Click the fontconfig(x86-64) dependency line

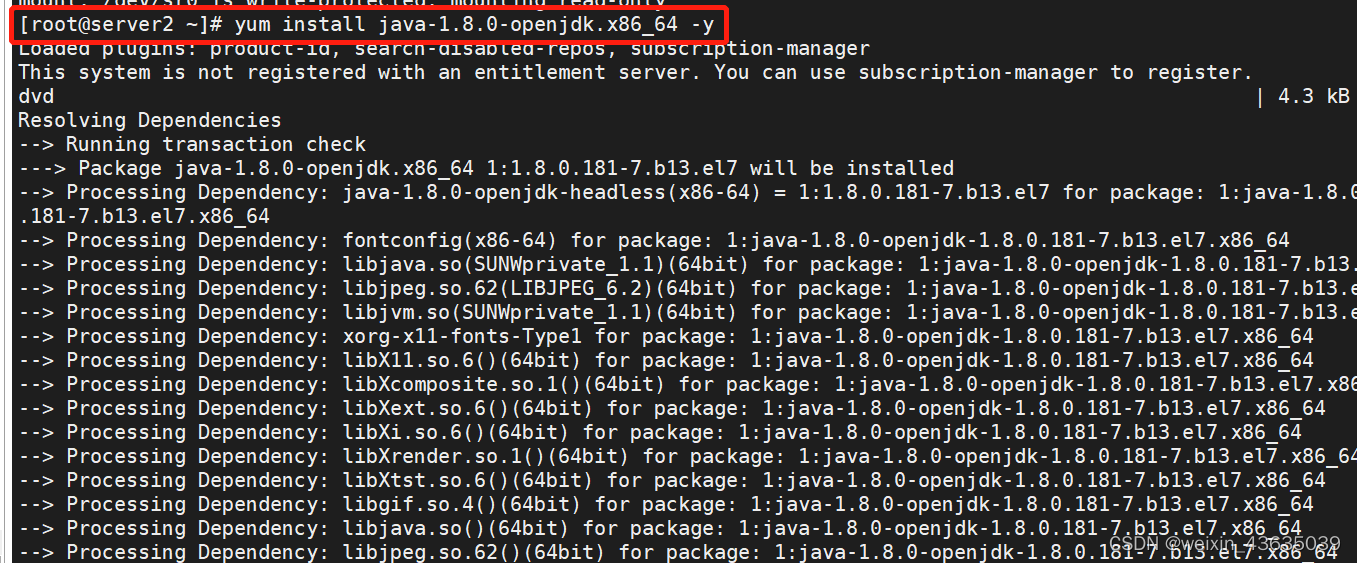[x=654, y=241]
